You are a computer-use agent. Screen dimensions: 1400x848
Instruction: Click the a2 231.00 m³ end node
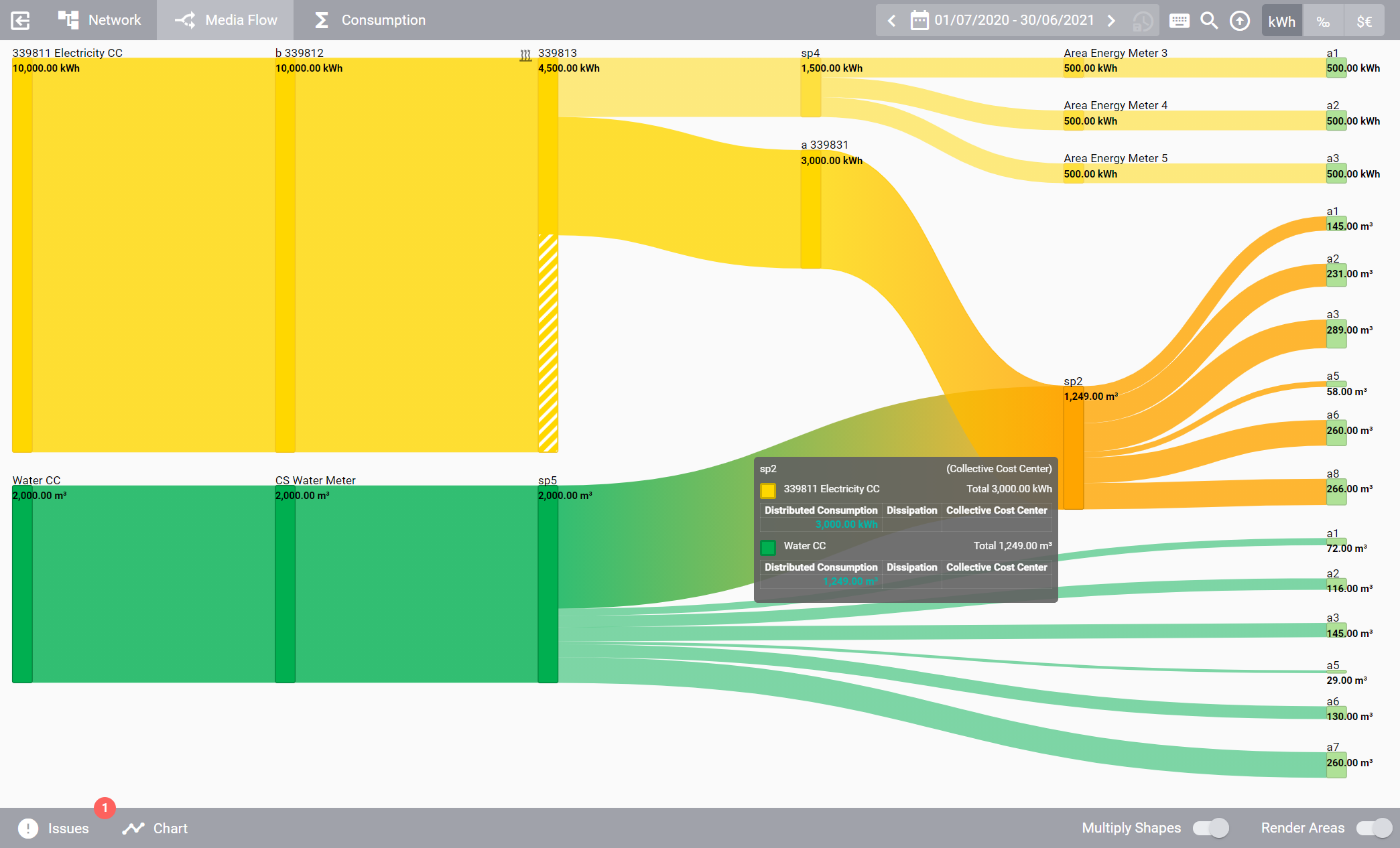[1336, 275]
